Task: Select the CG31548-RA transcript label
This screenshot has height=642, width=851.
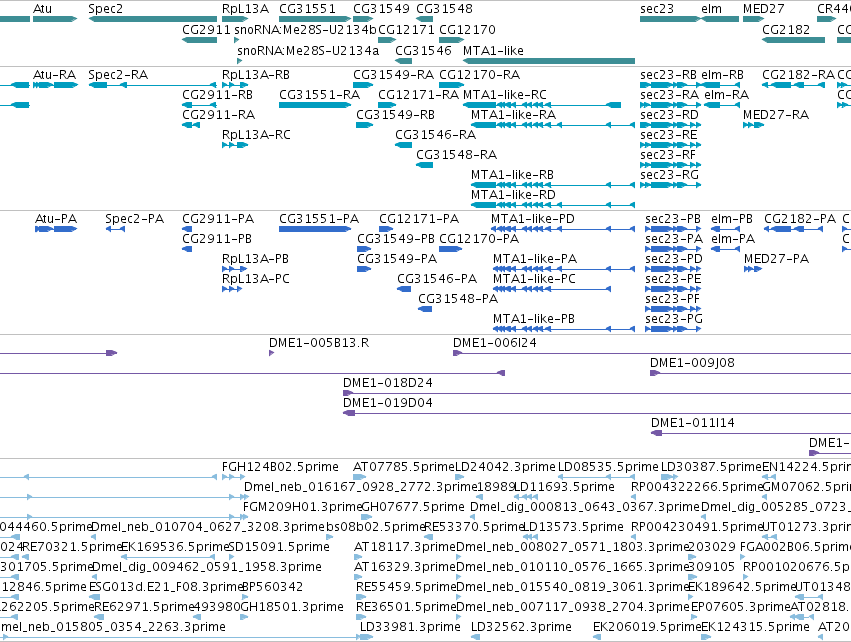Action: click(456, 155)
